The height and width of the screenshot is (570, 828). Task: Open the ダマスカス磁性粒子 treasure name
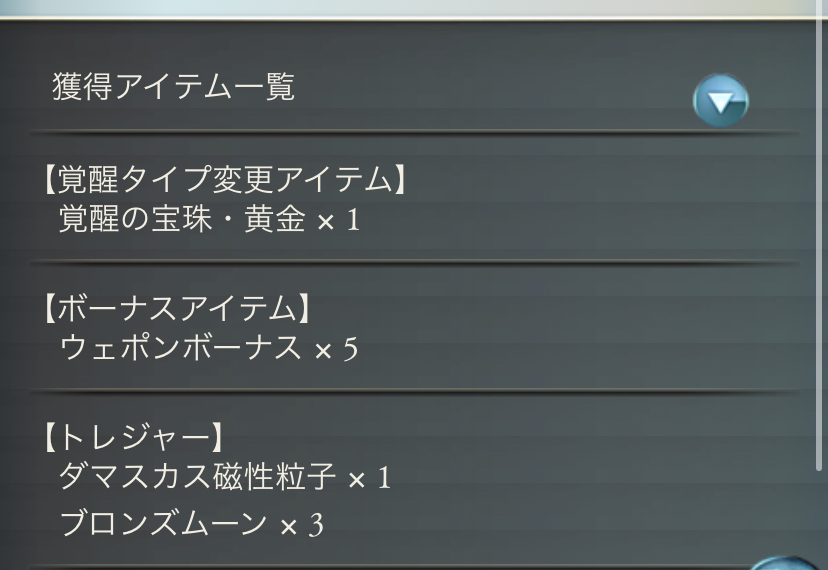(197, 477)
